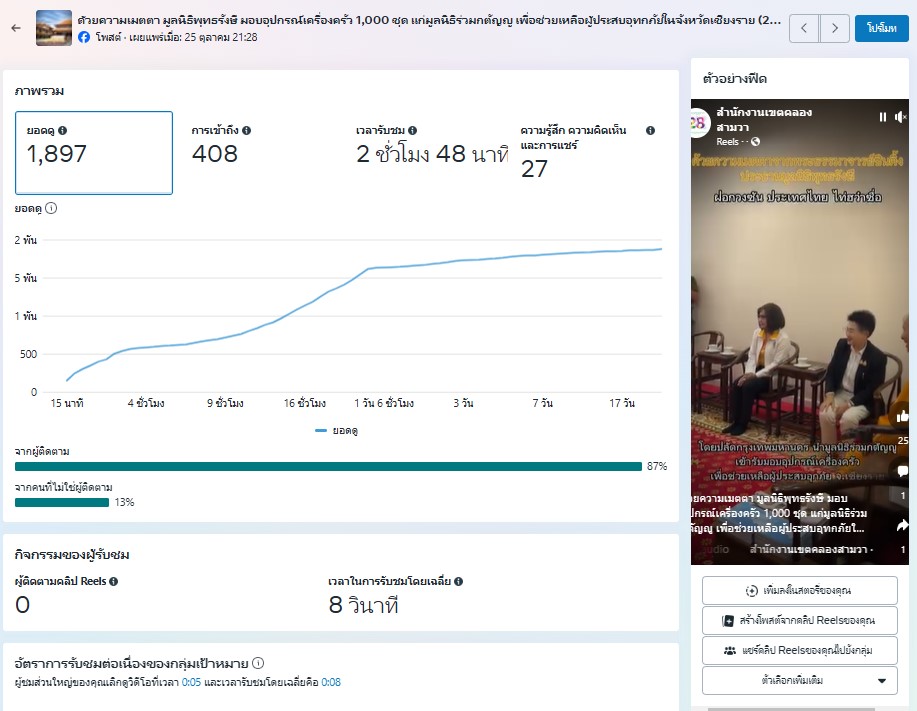
Task: Expand the ตัวเลือกเพิ่มเติม dropdown
Action: 798,681
